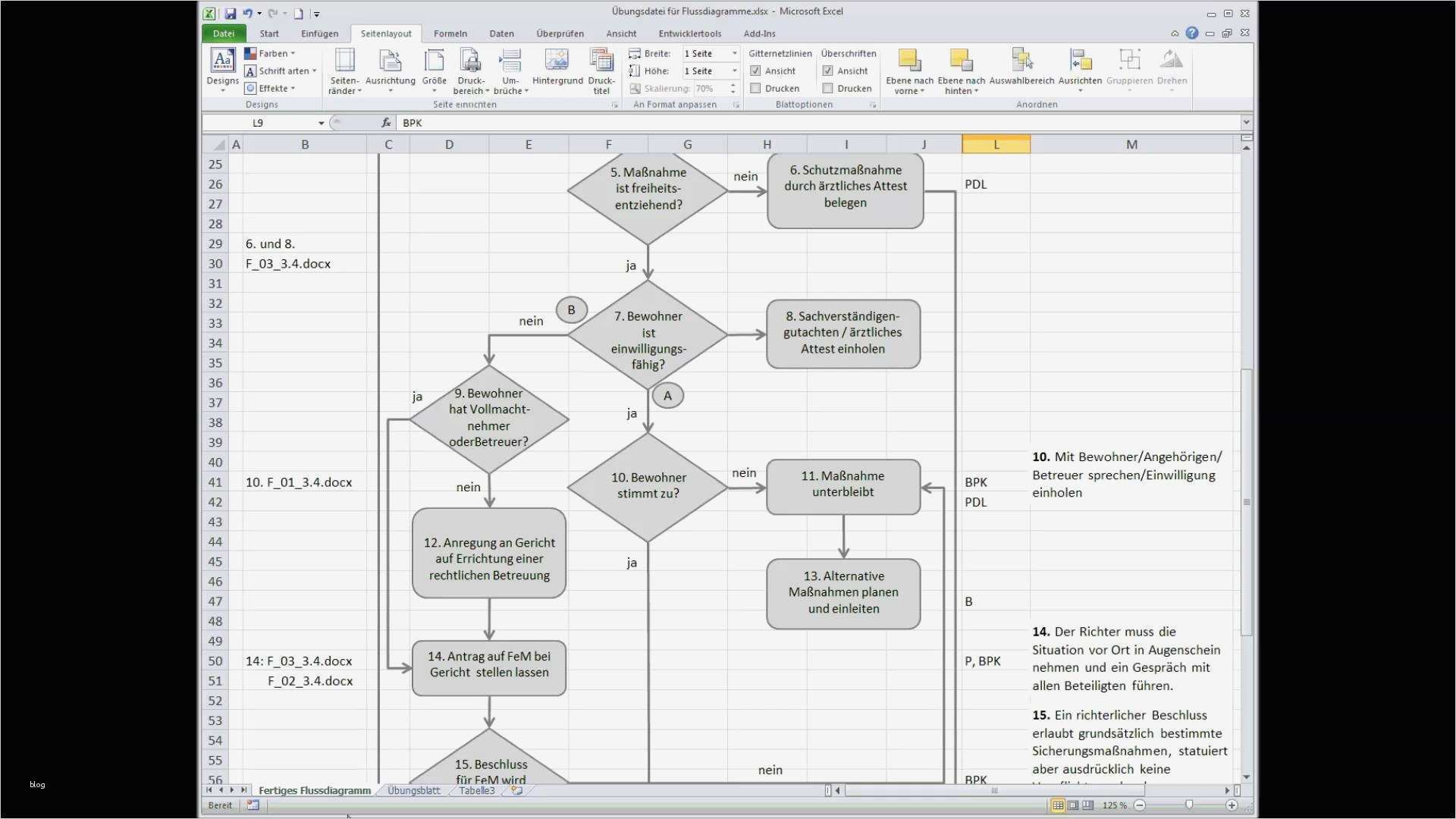Click the Designs button
Screen dimensions: 1456x819
(x=222, y=70)
